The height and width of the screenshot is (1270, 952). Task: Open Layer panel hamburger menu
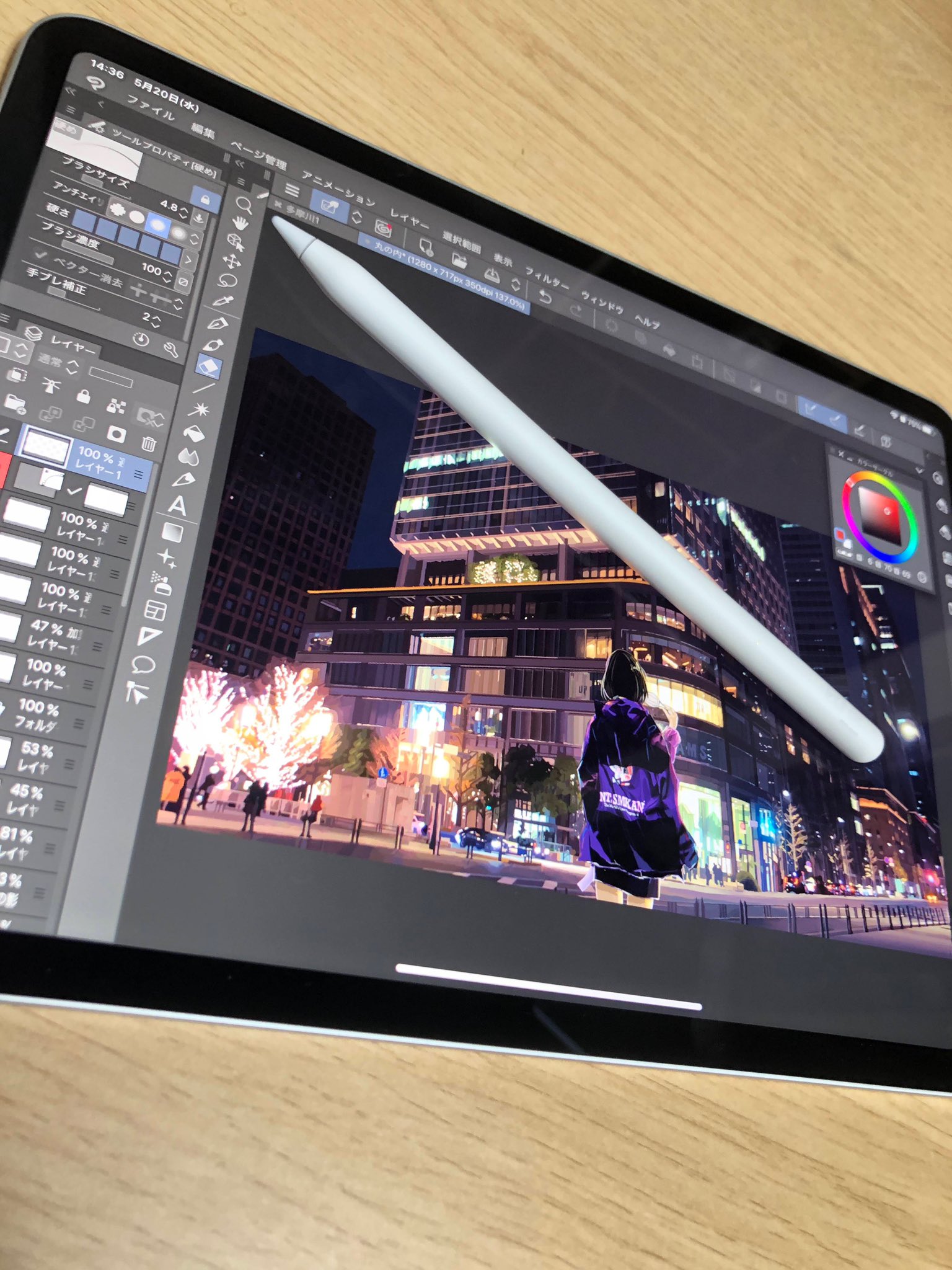click(6, 318)
